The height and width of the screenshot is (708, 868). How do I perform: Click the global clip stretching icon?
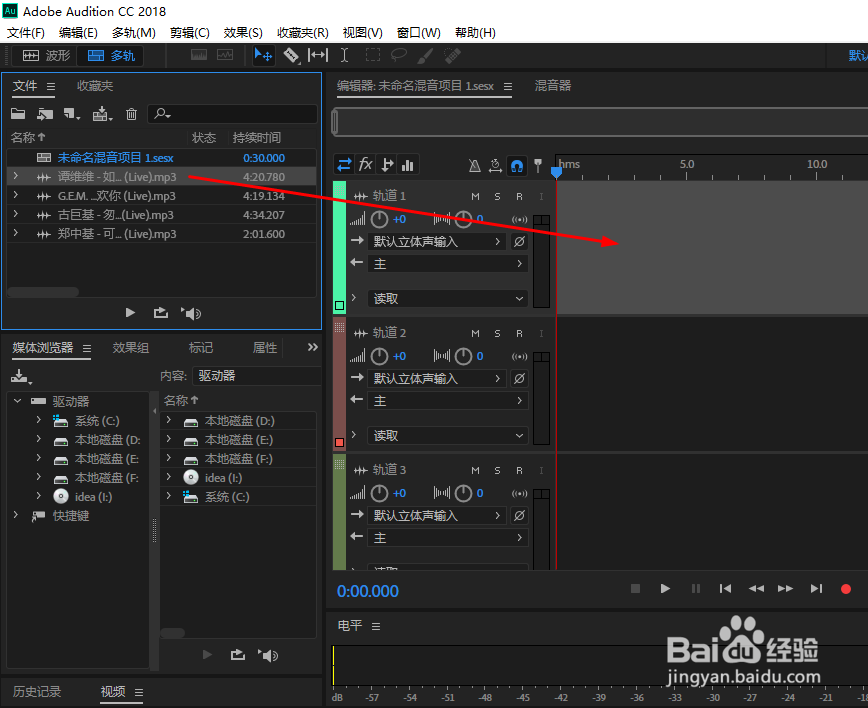(x=495, y=166)
